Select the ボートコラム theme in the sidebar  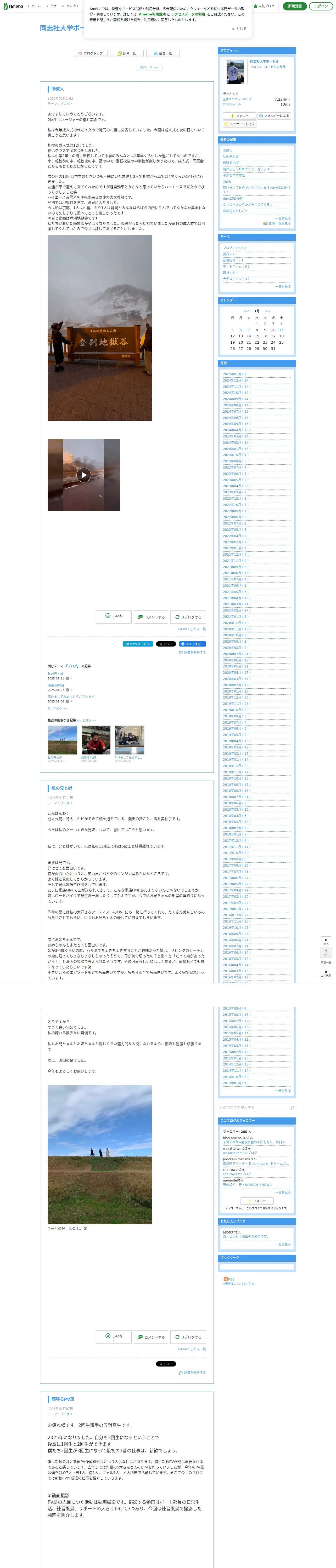pyautogui.click(x=236, y=266)
